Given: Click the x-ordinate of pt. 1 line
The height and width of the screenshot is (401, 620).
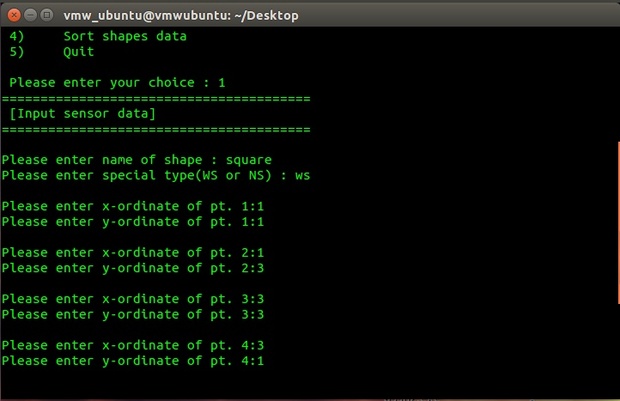Looking at the screenshot, I should [133, 206].
